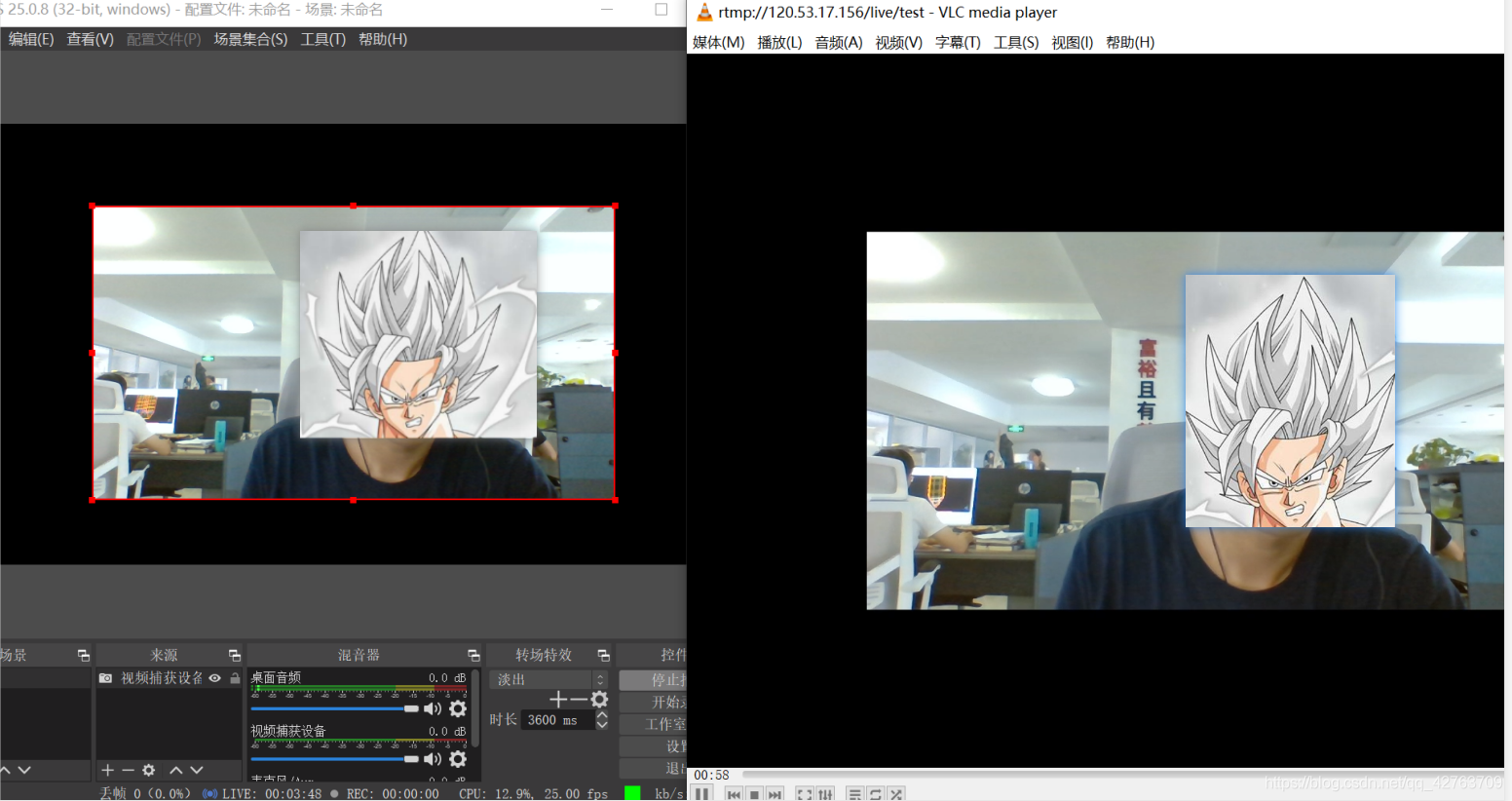Viewport: 1512px width, 801px height.
Task: Click the 桌面音频 volume slider
Action: pyautogui.click(x=333, y=708)
